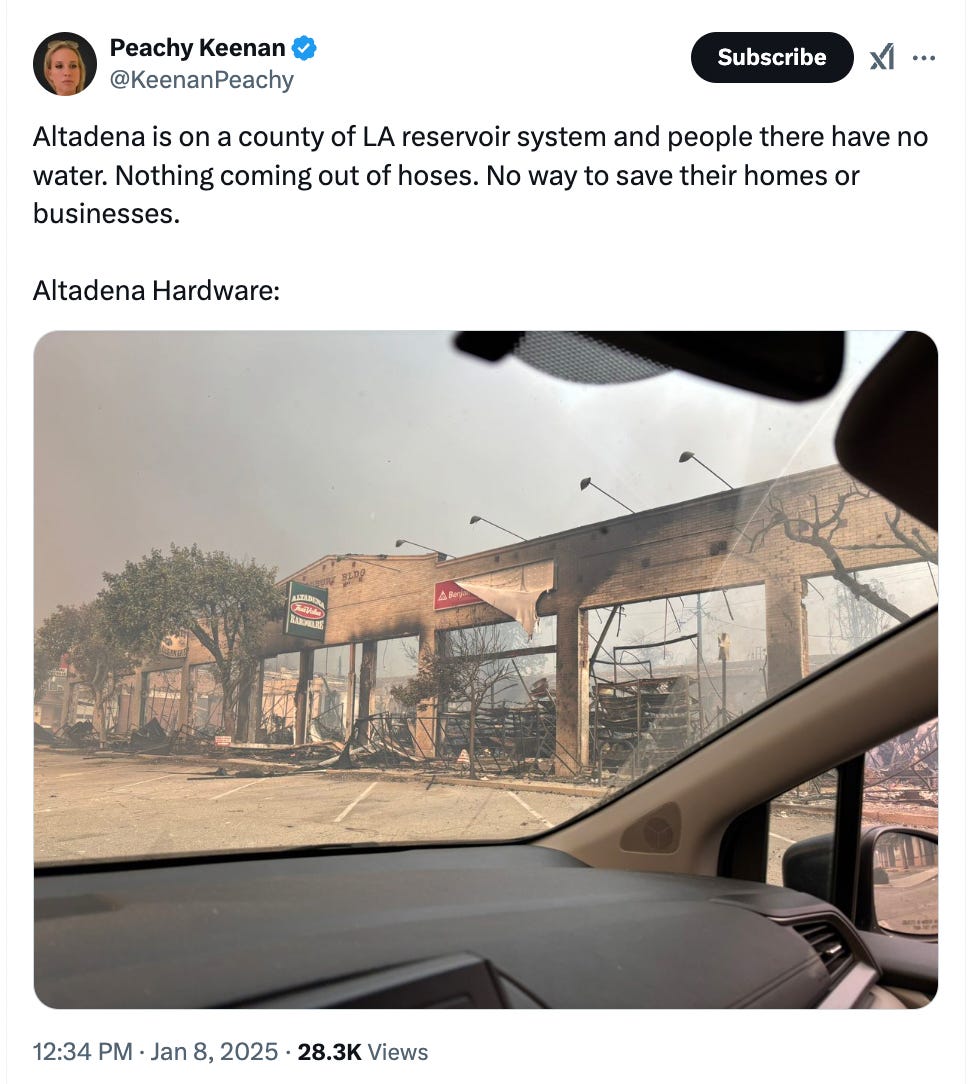Select the "Altadena Hardware:" caption line

[x=156, y=290]
